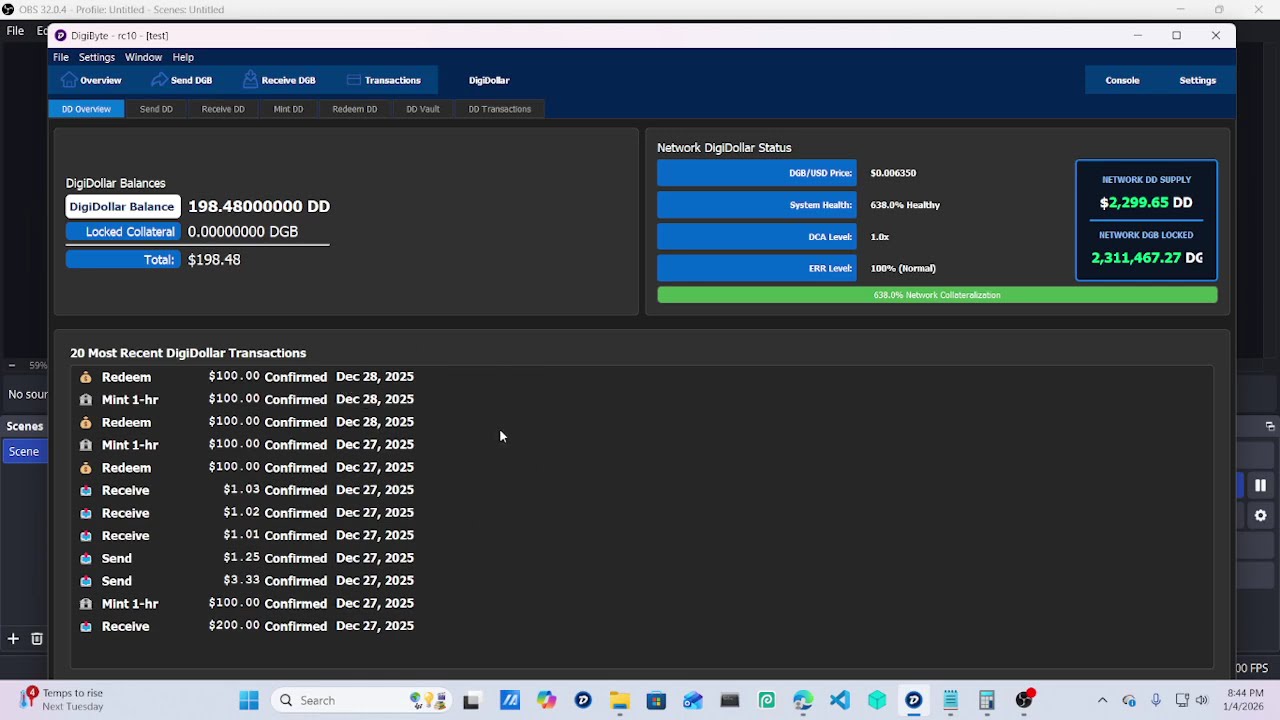Viewport: 1280px width, 720px height.
Task: Open Copilot from the taskbar
Action: tap(546, 700)
